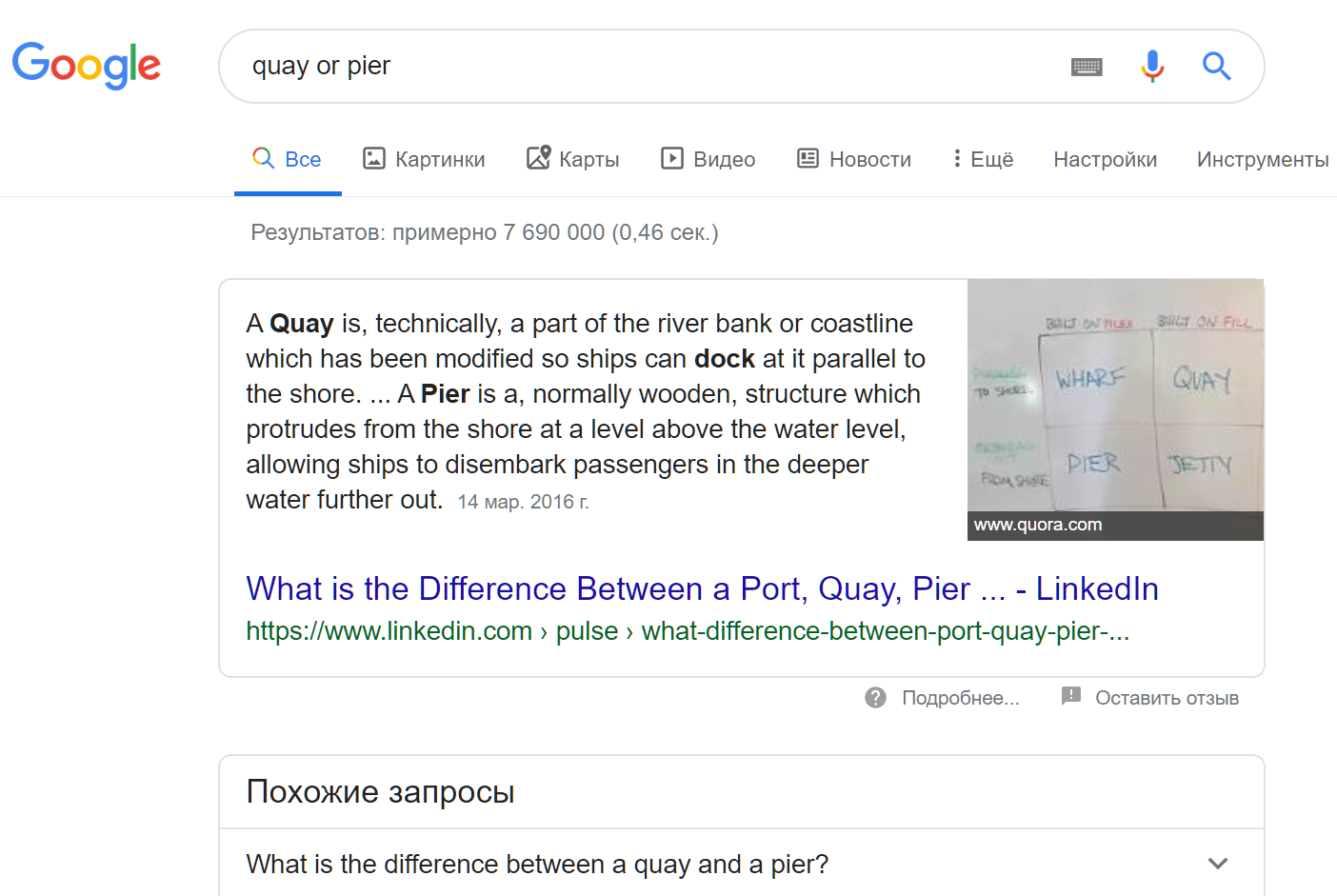The image size is (1337, 896).
Task: Switch to the Карты maps tab
Action: (x=573, y=159)
